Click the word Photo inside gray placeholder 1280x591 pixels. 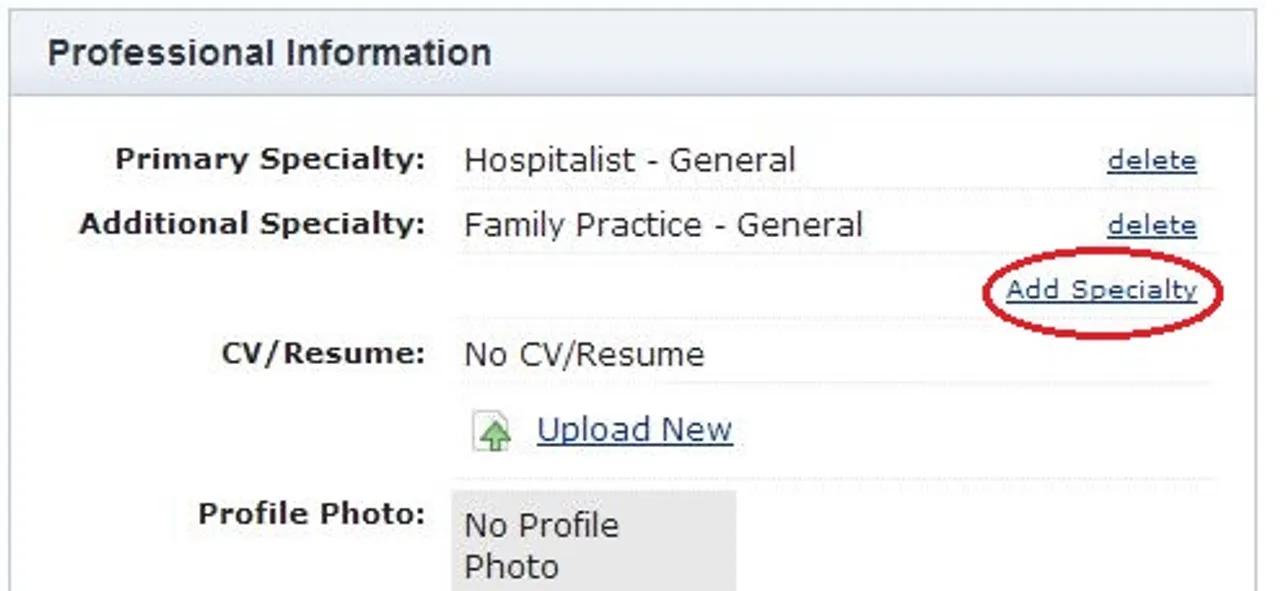click(x=511, y=567)
